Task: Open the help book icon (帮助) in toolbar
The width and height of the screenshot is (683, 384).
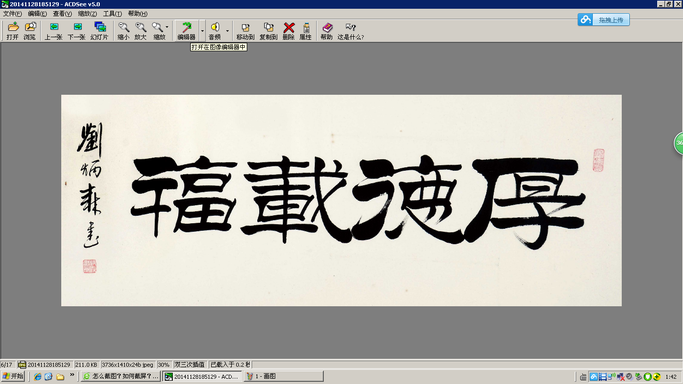Action: (327, 31)
